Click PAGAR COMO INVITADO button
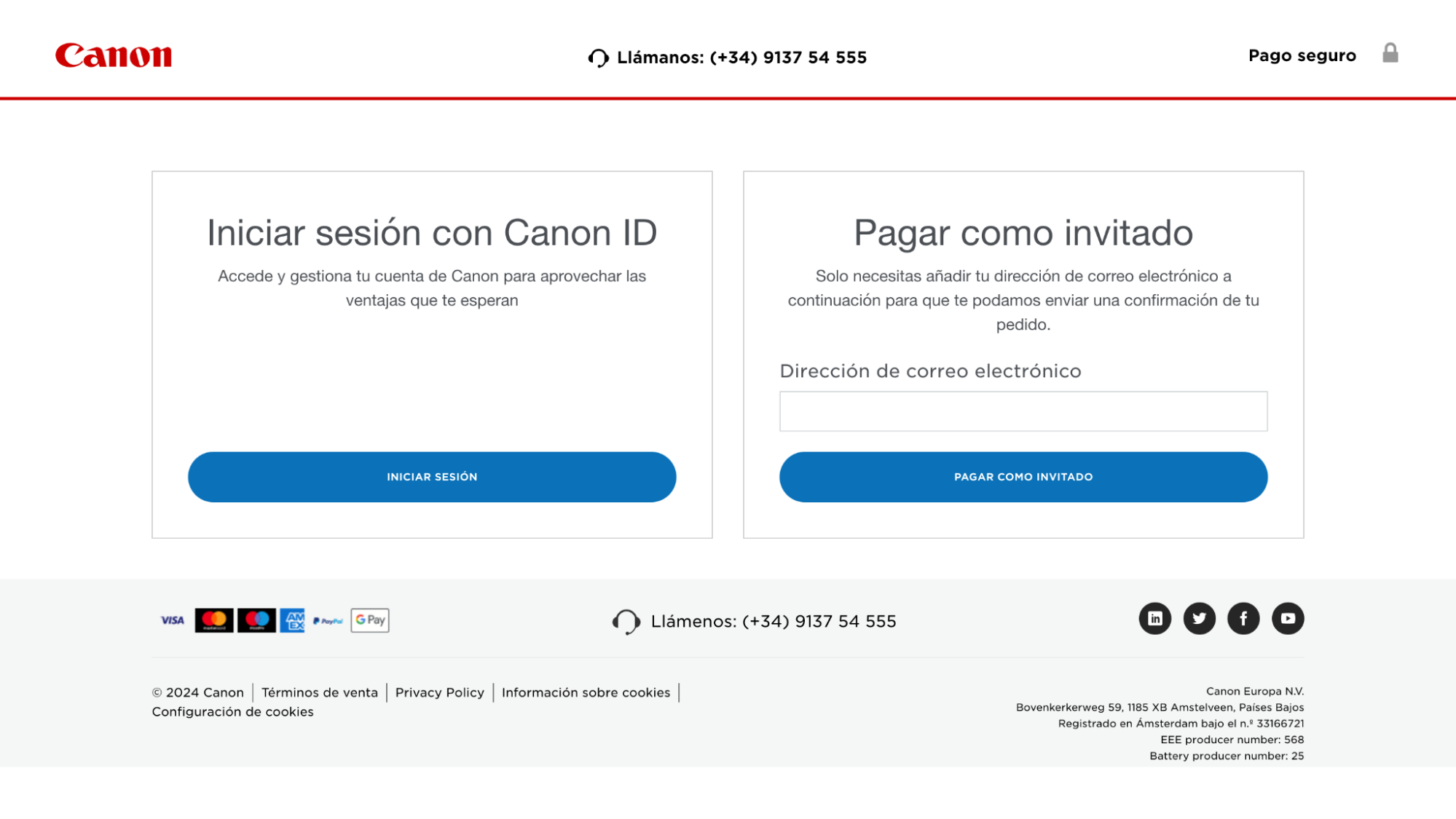Screen dimensions: 1456x819 [1023, 476]
